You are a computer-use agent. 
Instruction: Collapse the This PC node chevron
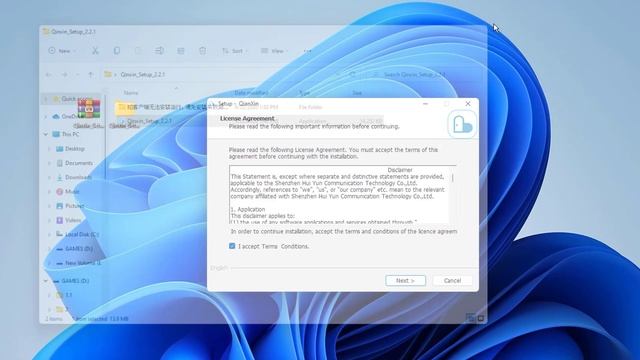tap(46, 134)
